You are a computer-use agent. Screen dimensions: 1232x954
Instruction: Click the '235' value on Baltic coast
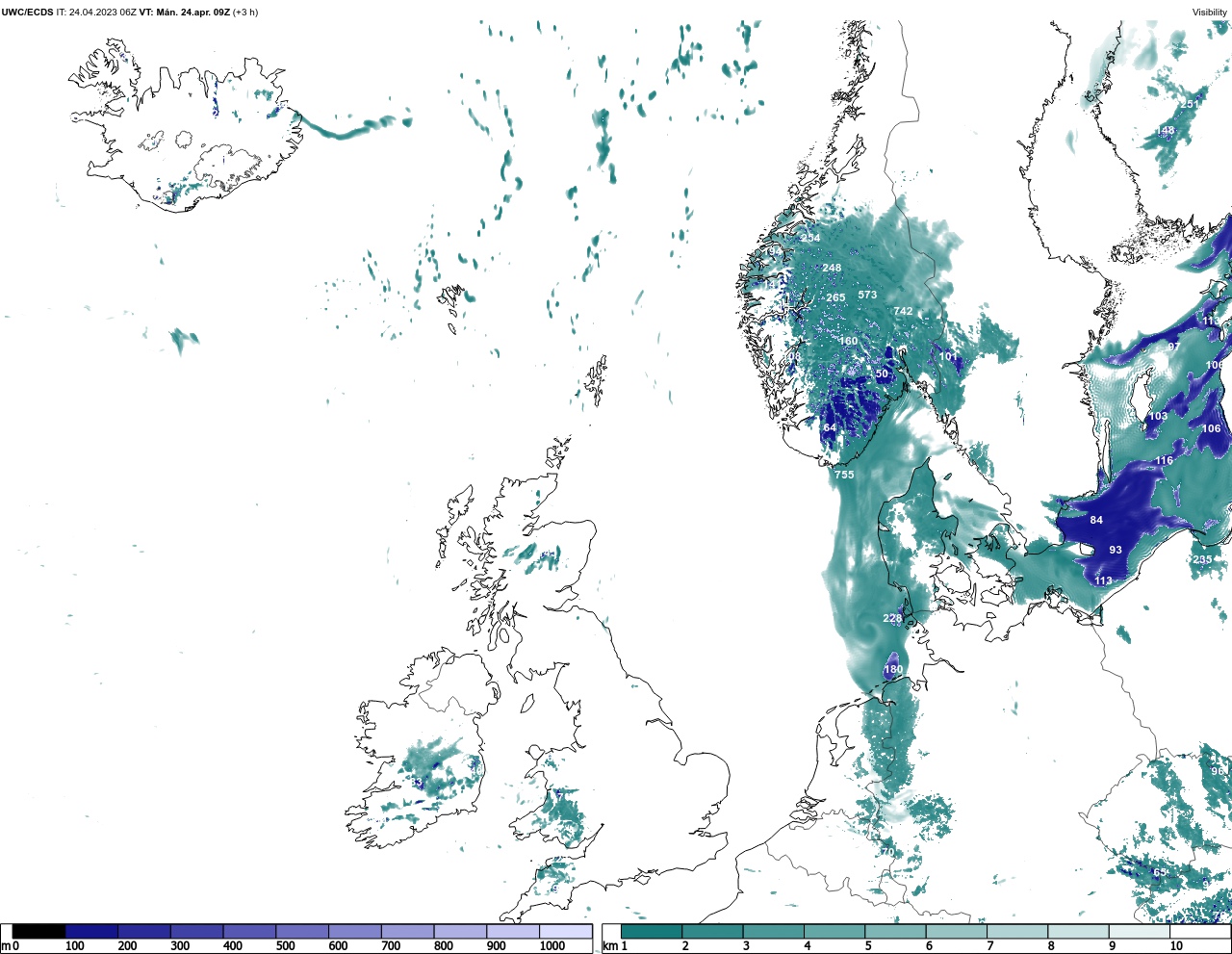pos(1203,559)
